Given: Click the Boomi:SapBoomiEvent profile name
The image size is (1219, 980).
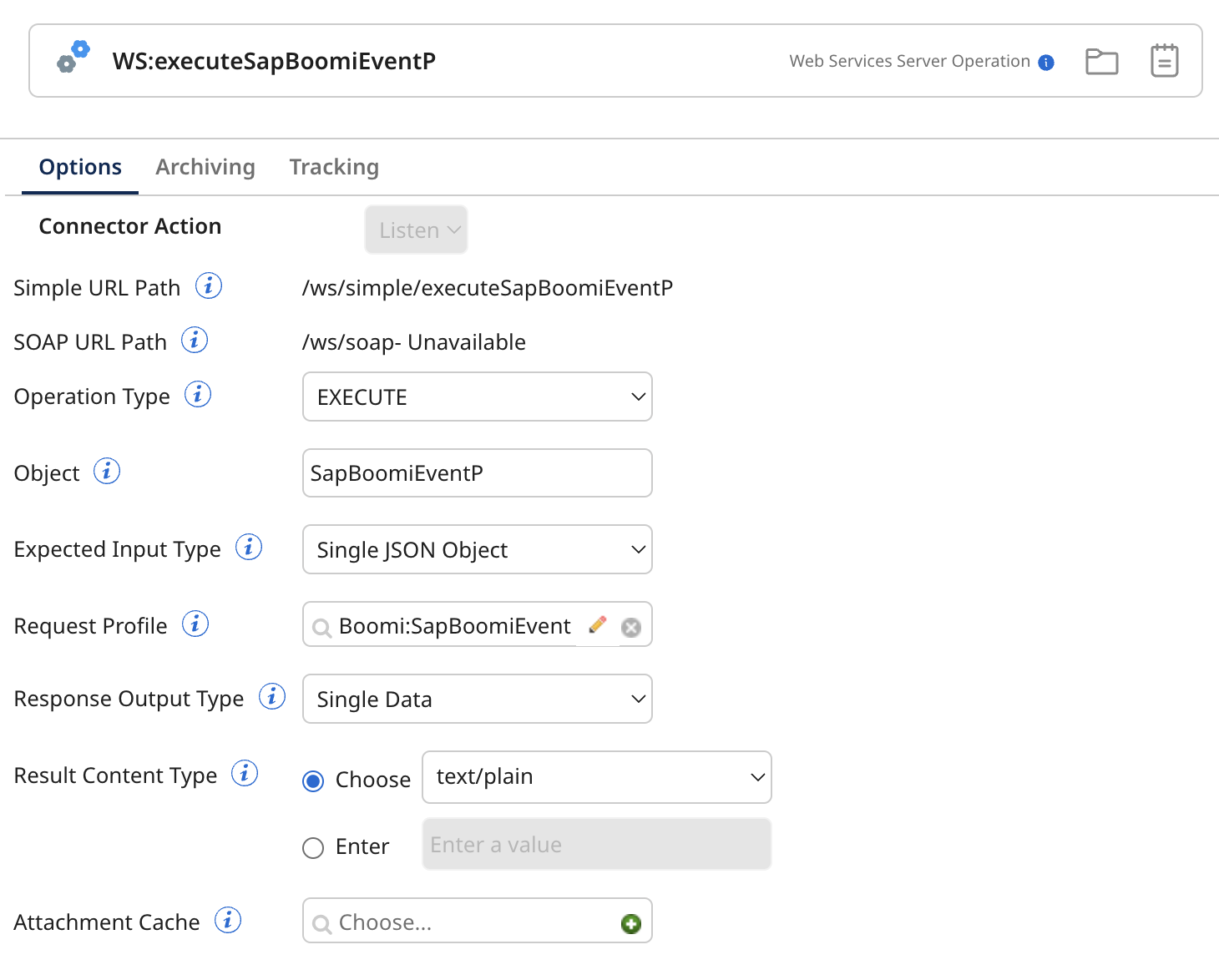Looking at the screenshot, I should (455, 626).
